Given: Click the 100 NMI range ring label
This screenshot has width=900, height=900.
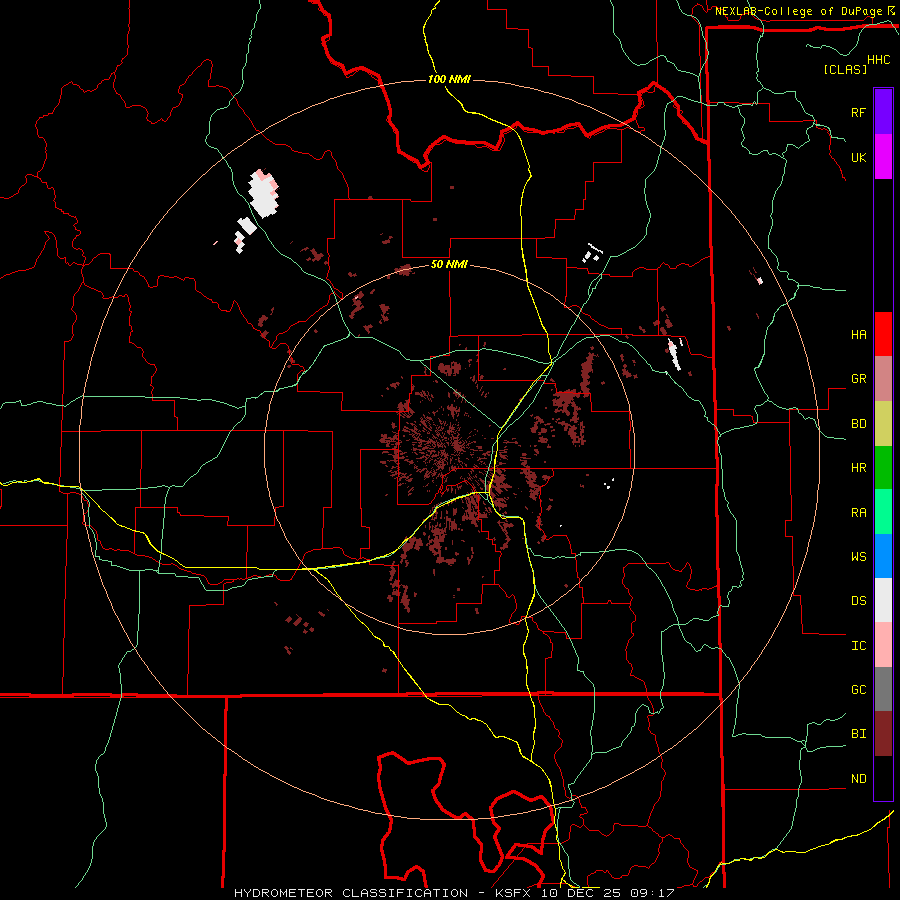Looking at the screenshot, I should pyautogui.click(x=449, y=79).
